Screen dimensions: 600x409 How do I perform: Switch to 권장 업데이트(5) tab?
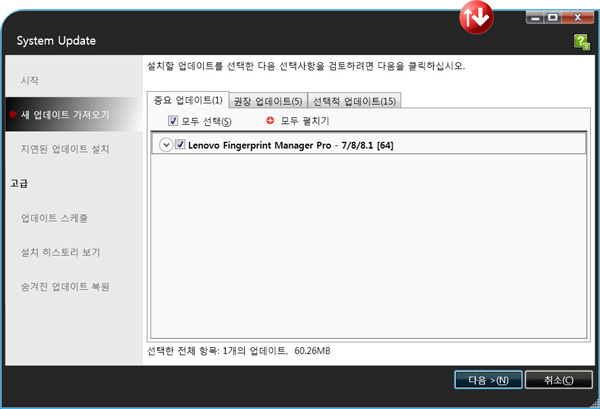click(268, 101)
